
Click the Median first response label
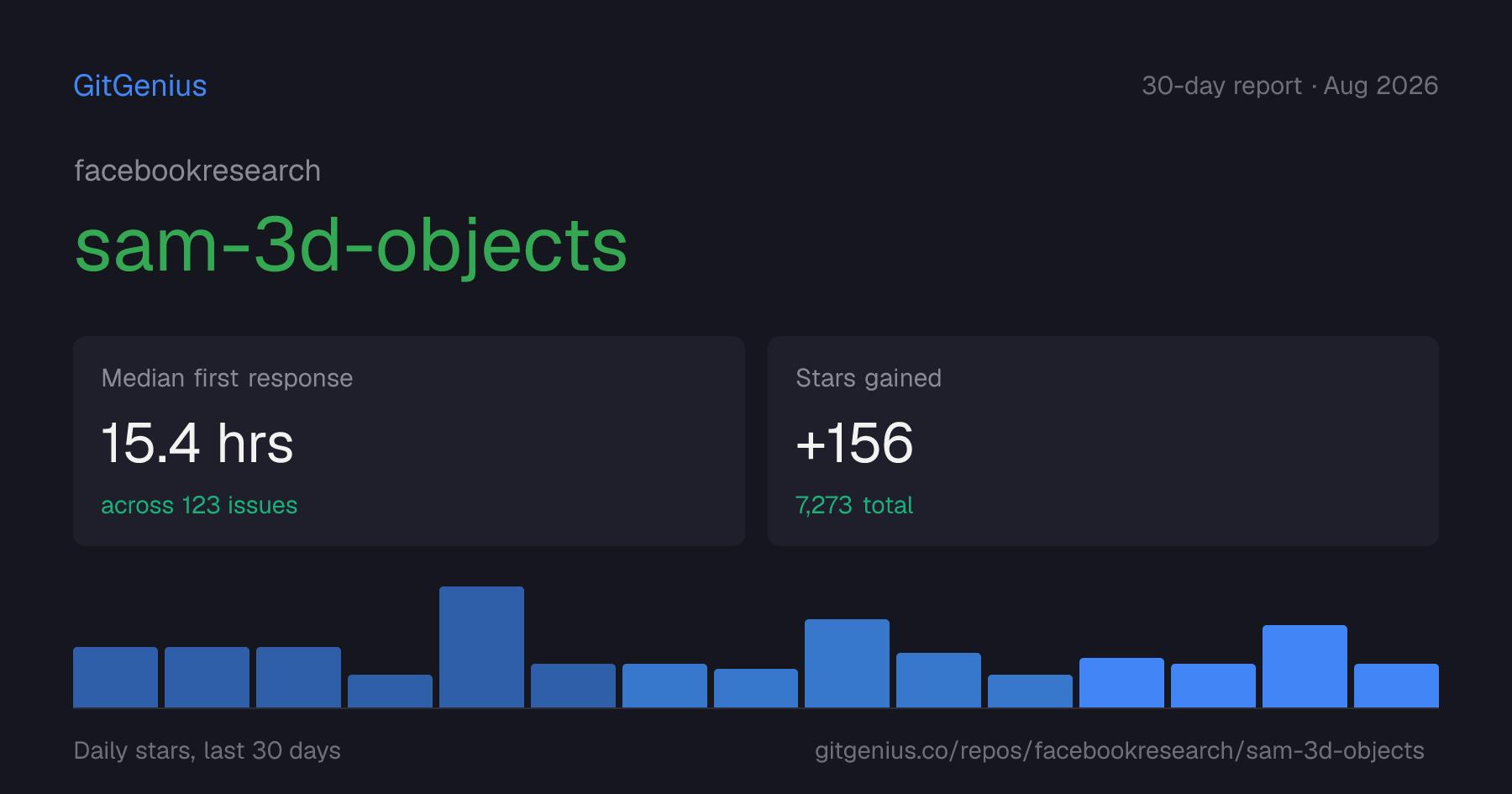227,378
